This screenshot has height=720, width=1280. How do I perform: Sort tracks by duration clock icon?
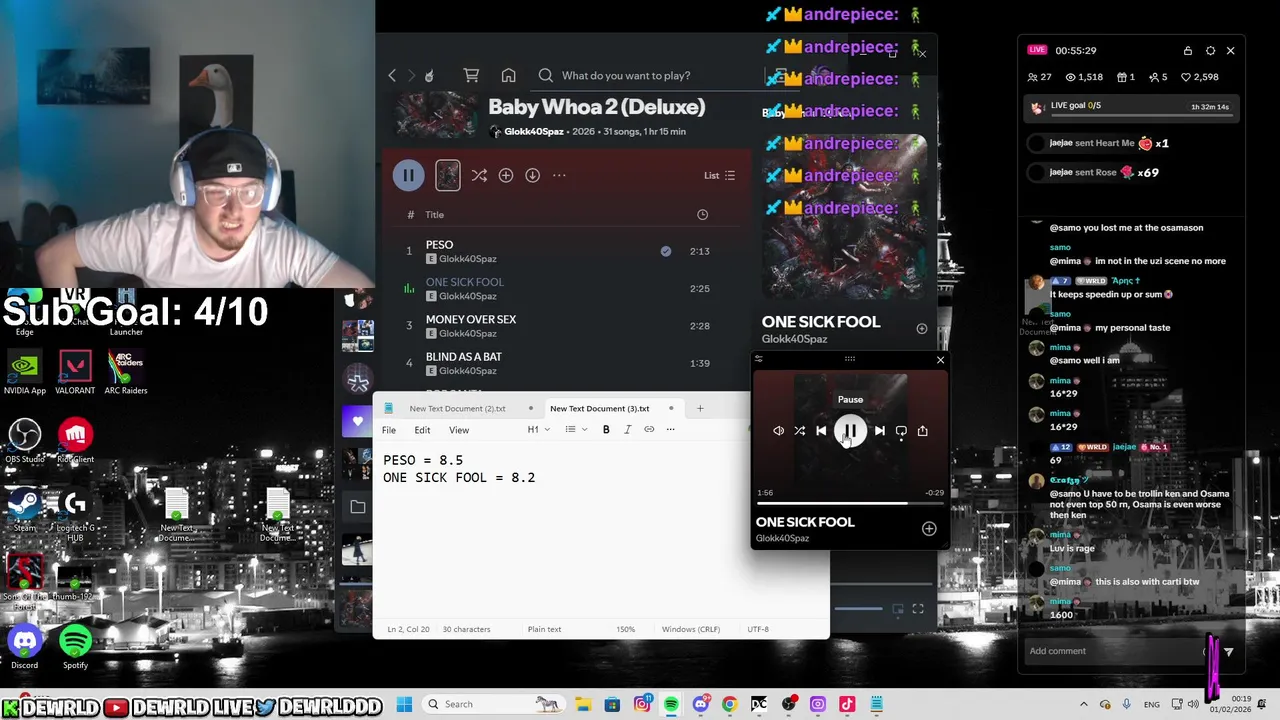point(702,215)
